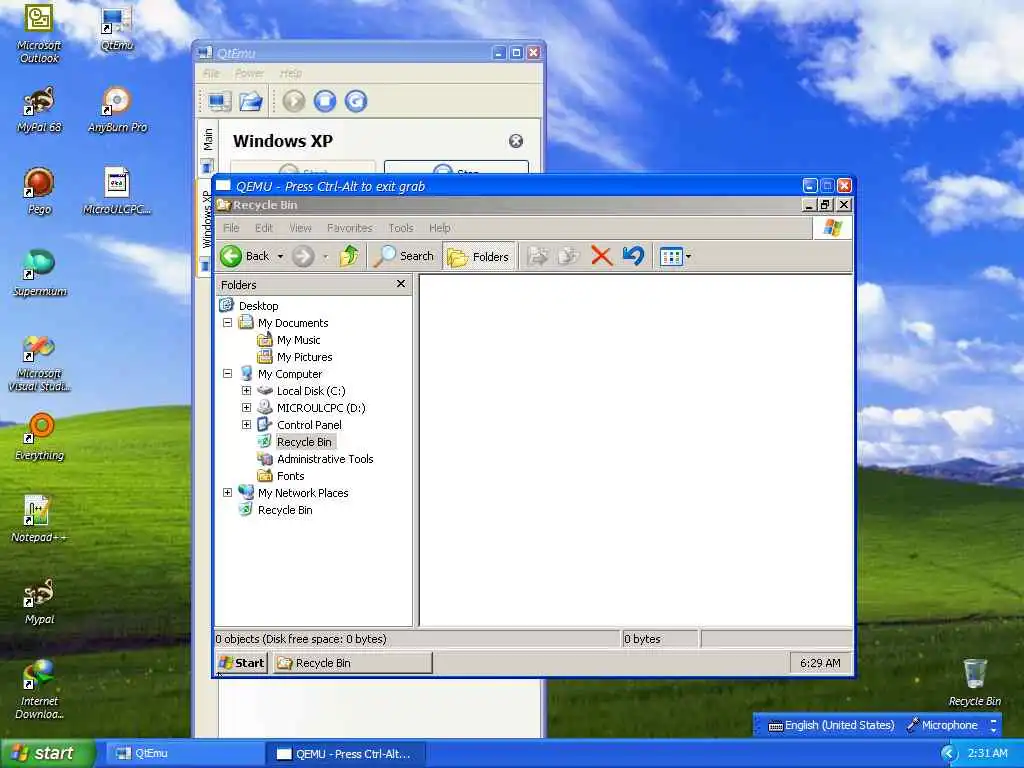
Task: Open the Favorites menu
Action: click(349, 228)
